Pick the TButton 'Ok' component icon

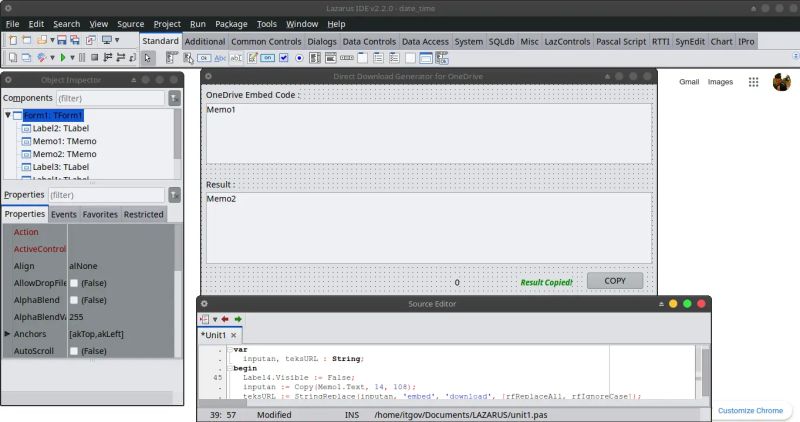tap(204, 58)
